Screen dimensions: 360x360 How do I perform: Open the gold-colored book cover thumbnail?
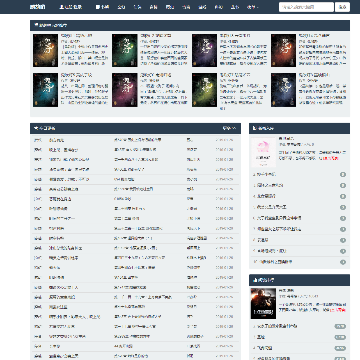pyautogui.click(x=45, y=50)
